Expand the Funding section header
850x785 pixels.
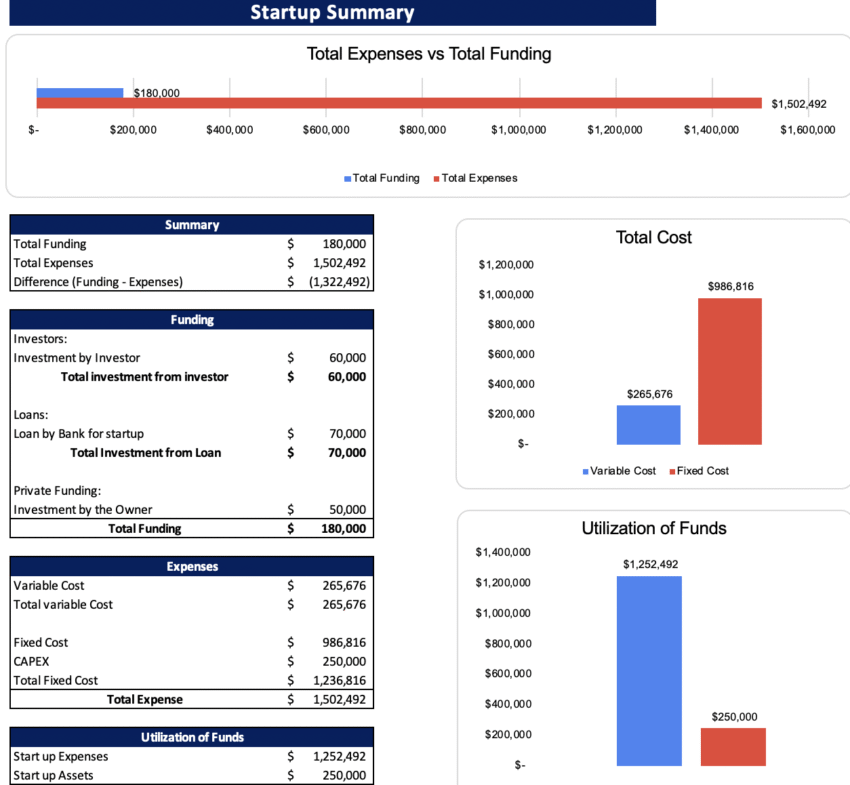[191, 320]
